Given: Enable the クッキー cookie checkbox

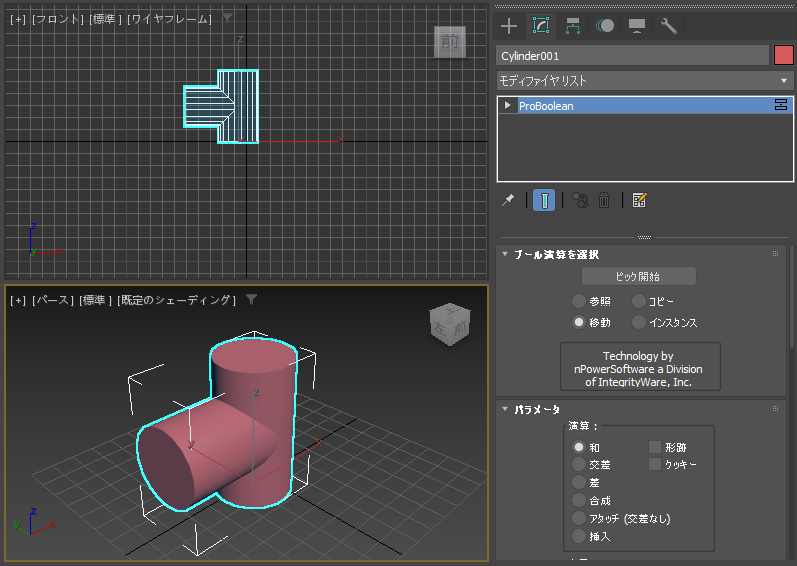Looking at the screenshot, I should 655,464.
